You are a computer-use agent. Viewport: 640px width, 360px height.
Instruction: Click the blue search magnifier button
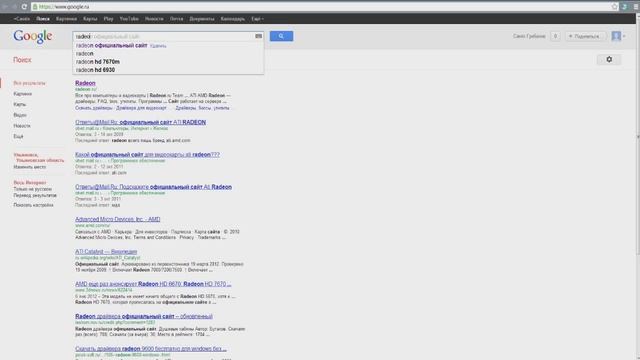[x=281, y=36]
